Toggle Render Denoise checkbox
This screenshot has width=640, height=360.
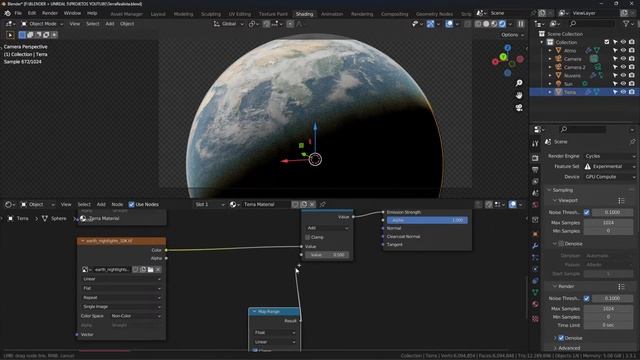pyautogui.click(x=561, y=338)
